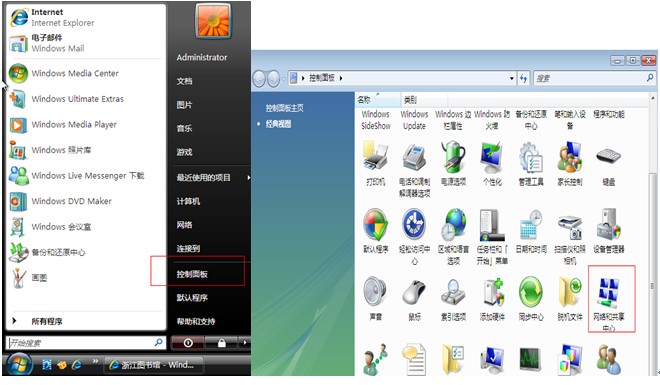Open the 同步中心 sync center icon
Viewport: 660px width, 385px height.
coord(531,298)
